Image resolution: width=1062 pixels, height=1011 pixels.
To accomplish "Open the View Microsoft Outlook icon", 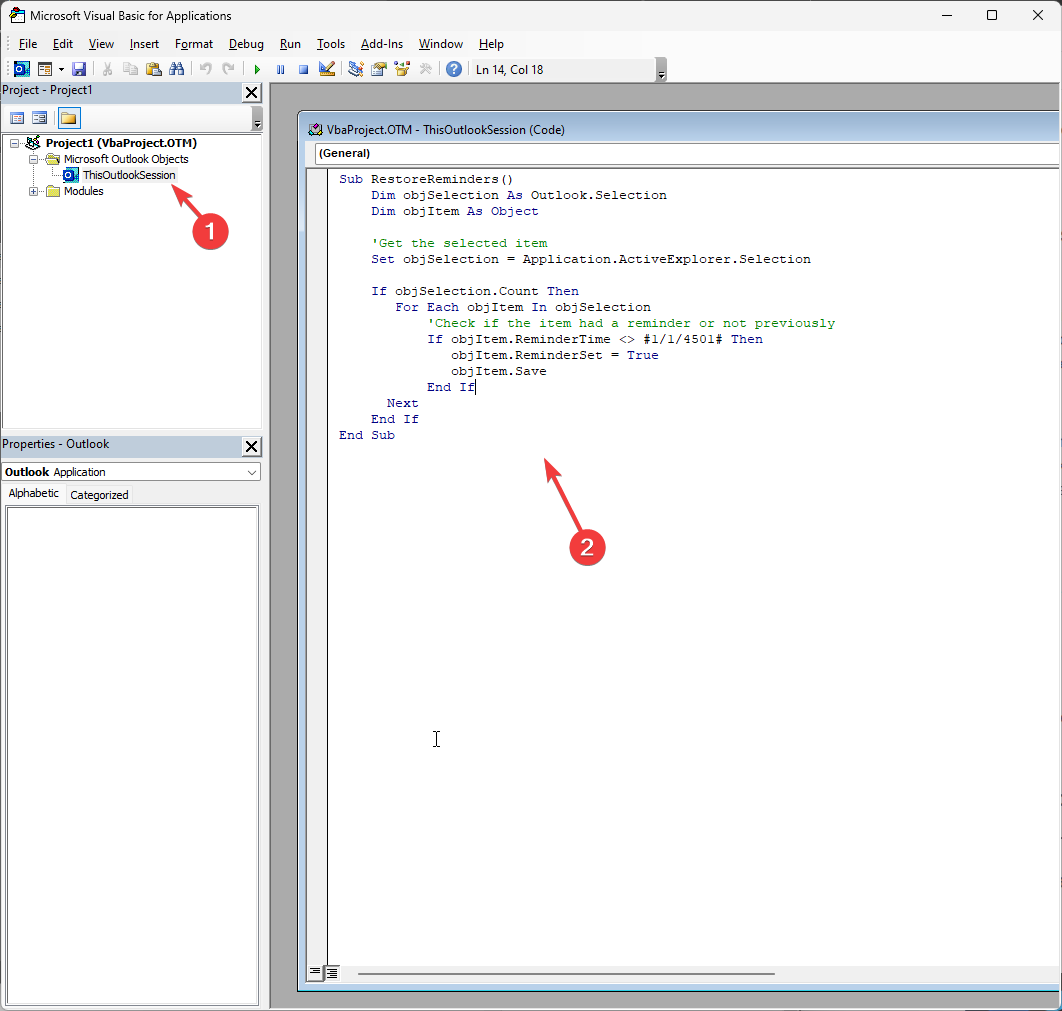I will tap(21, 69).
